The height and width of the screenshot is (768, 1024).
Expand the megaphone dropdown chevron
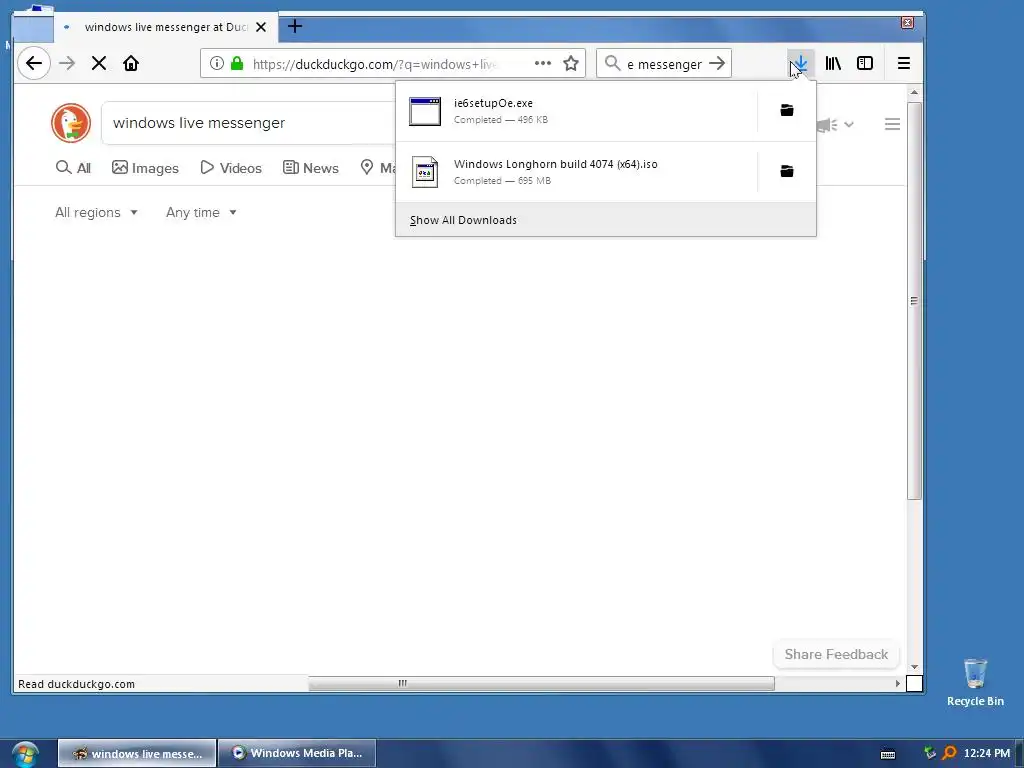pyautogui.click(x=848, y=124)
